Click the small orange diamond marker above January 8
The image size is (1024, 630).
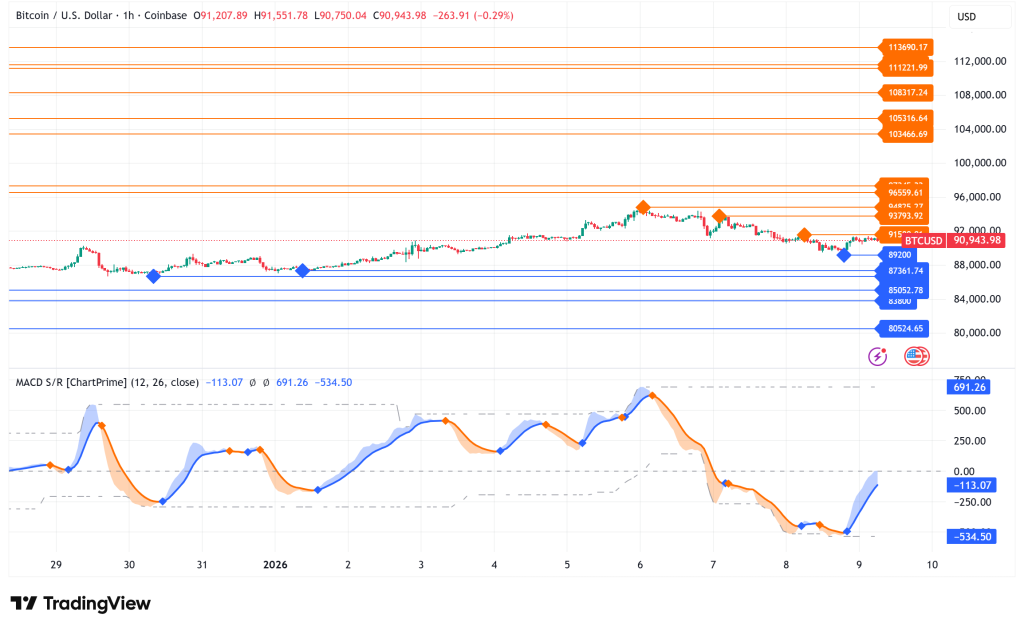[804, 236]
